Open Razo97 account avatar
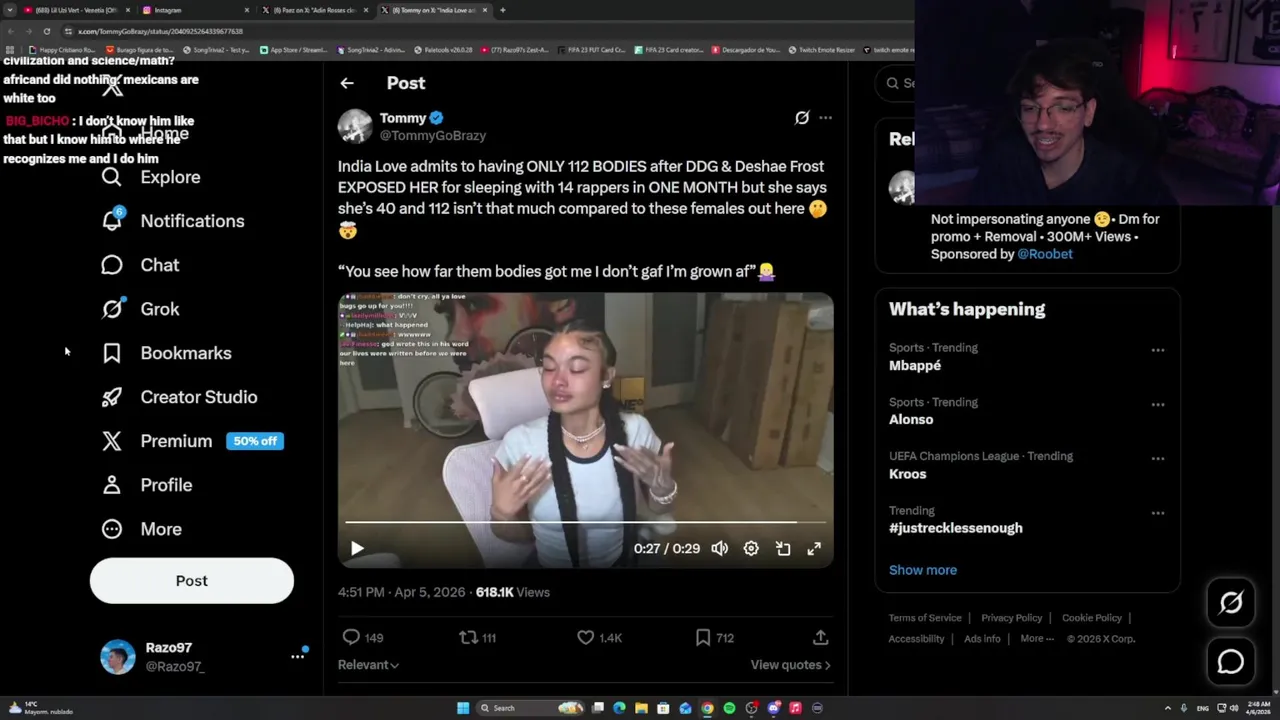 pyautogui.click(x=117, y=657)
